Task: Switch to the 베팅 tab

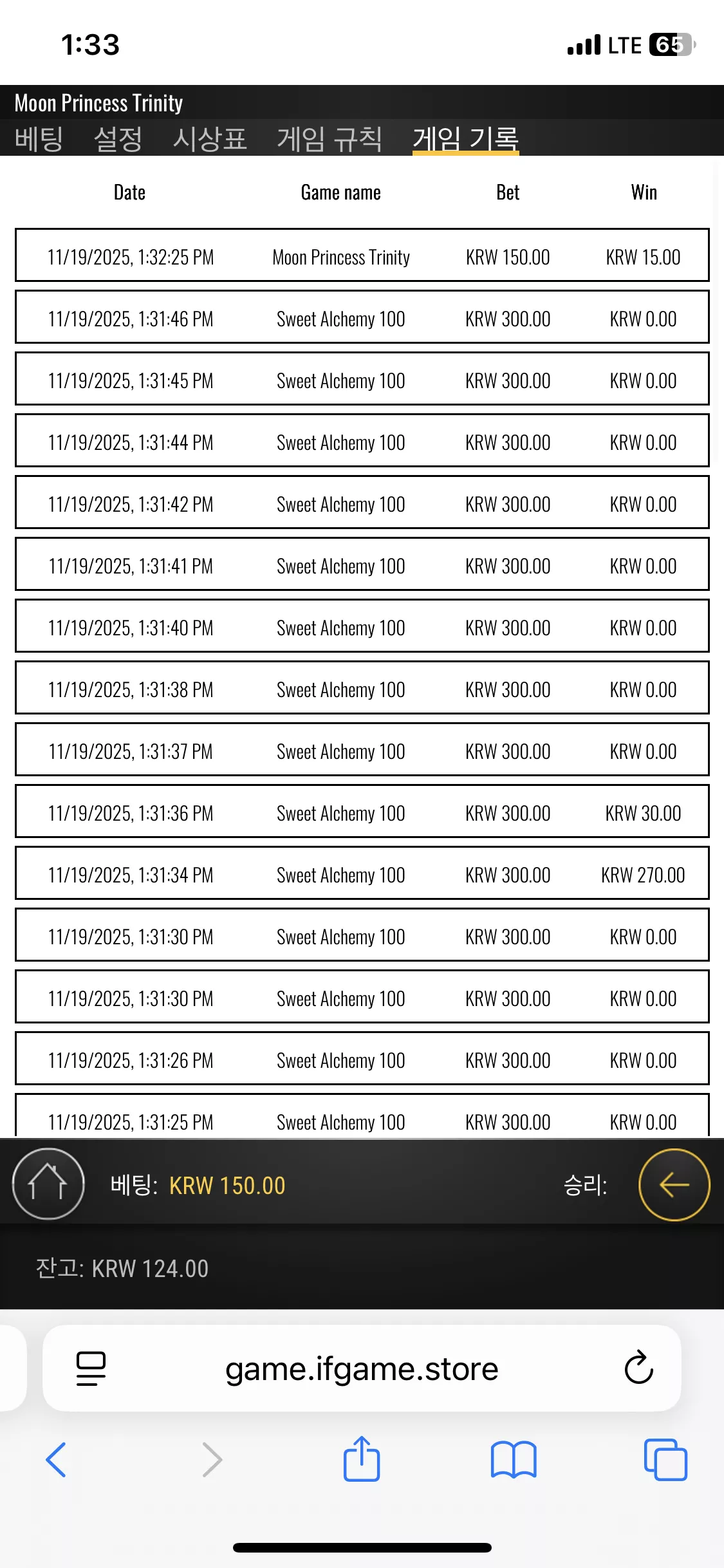Action: tap(39, 138)
